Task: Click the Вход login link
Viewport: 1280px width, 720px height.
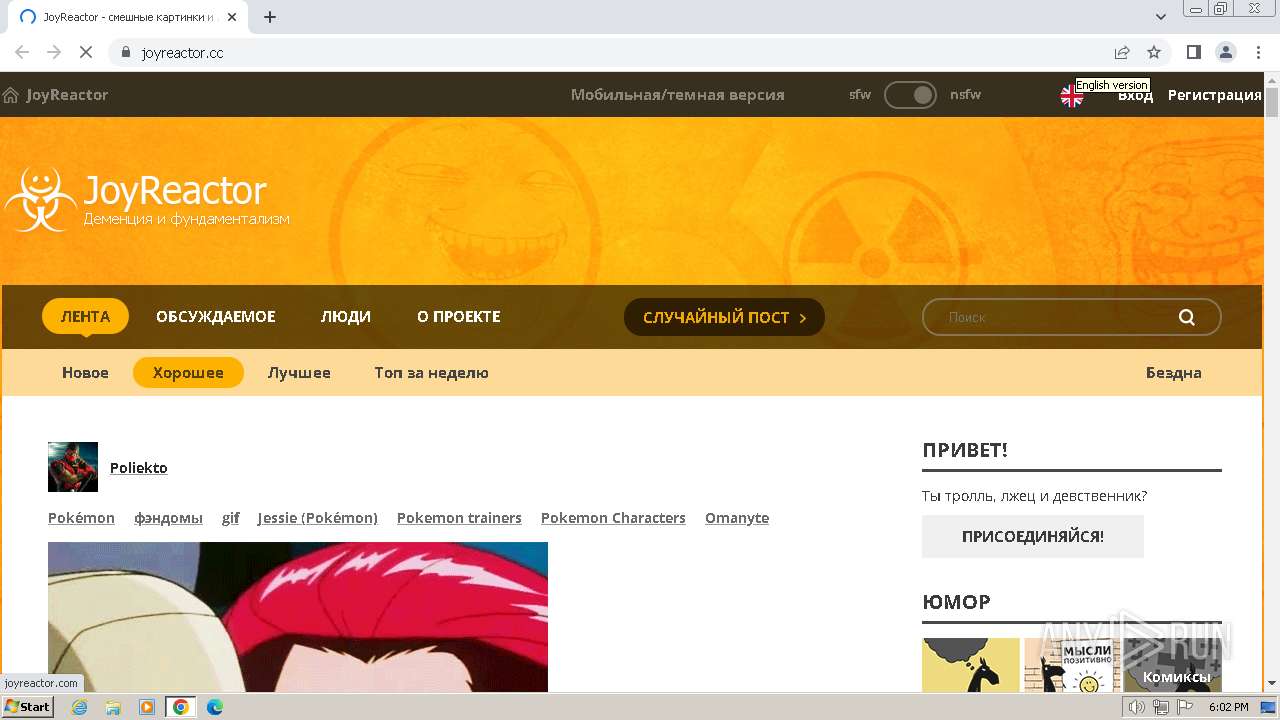Action: click(x=1135, y=95)
